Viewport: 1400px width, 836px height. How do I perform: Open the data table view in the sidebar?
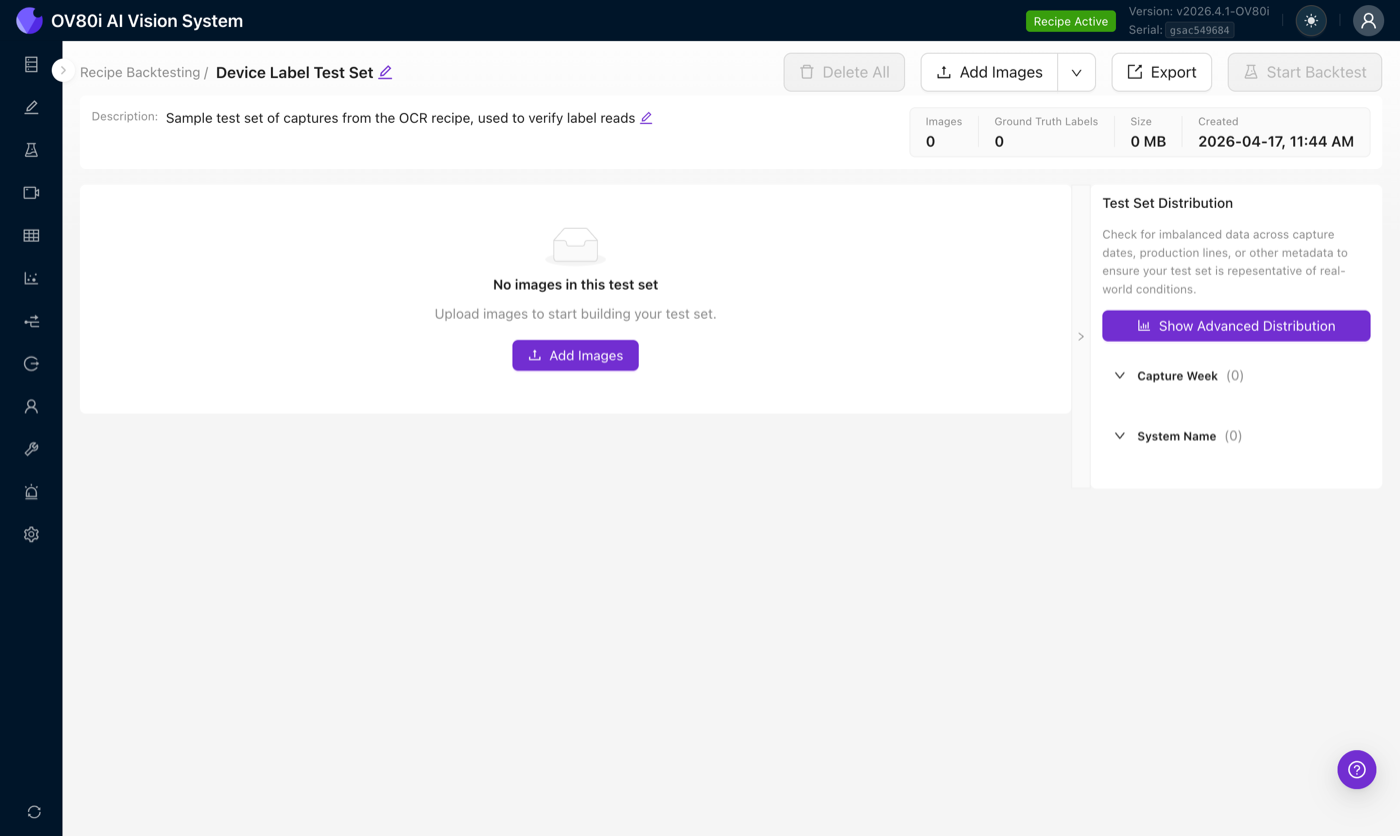point(31,235)
